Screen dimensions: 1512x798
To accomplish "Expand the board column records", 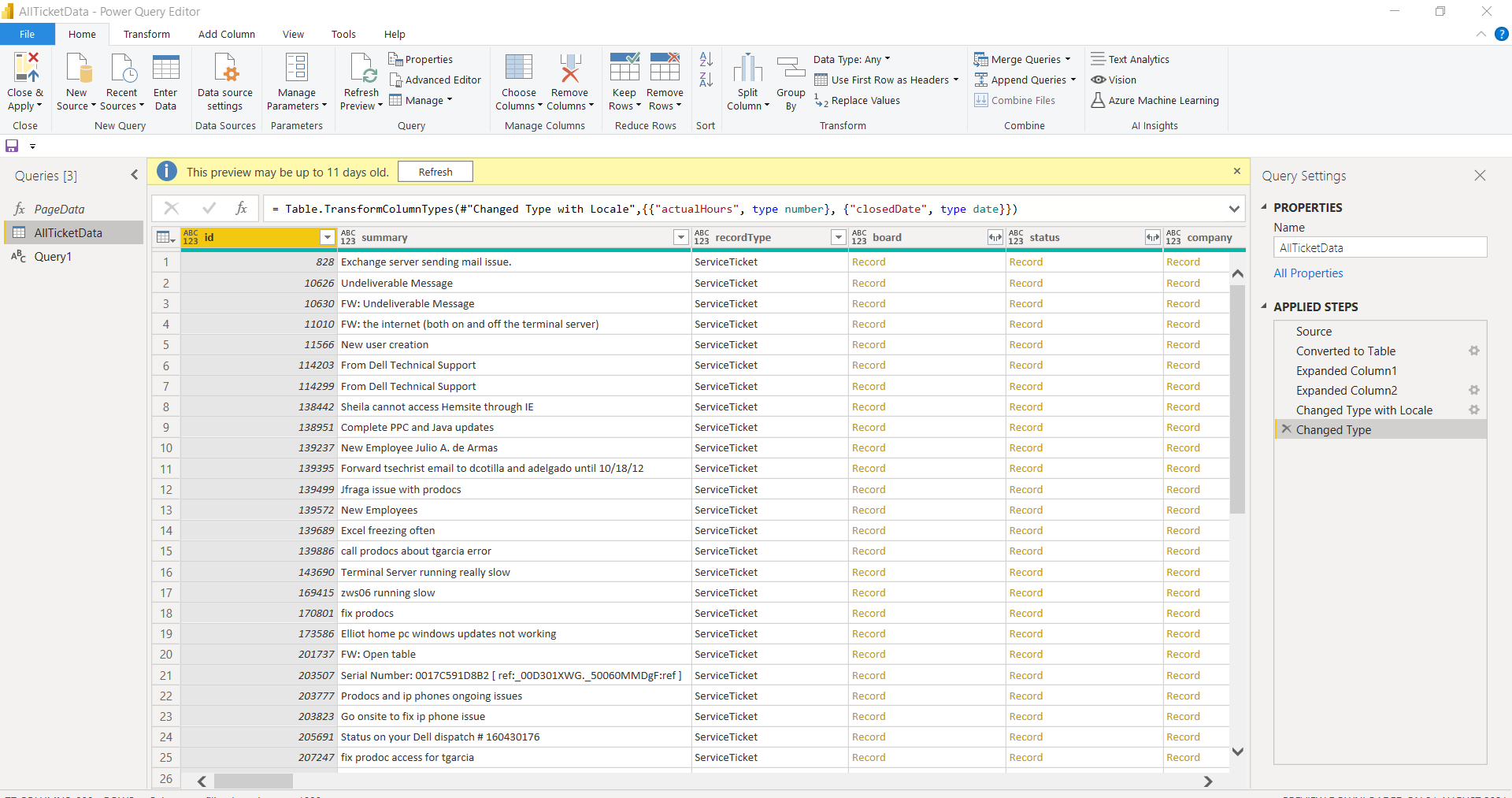I will point(995,237).
